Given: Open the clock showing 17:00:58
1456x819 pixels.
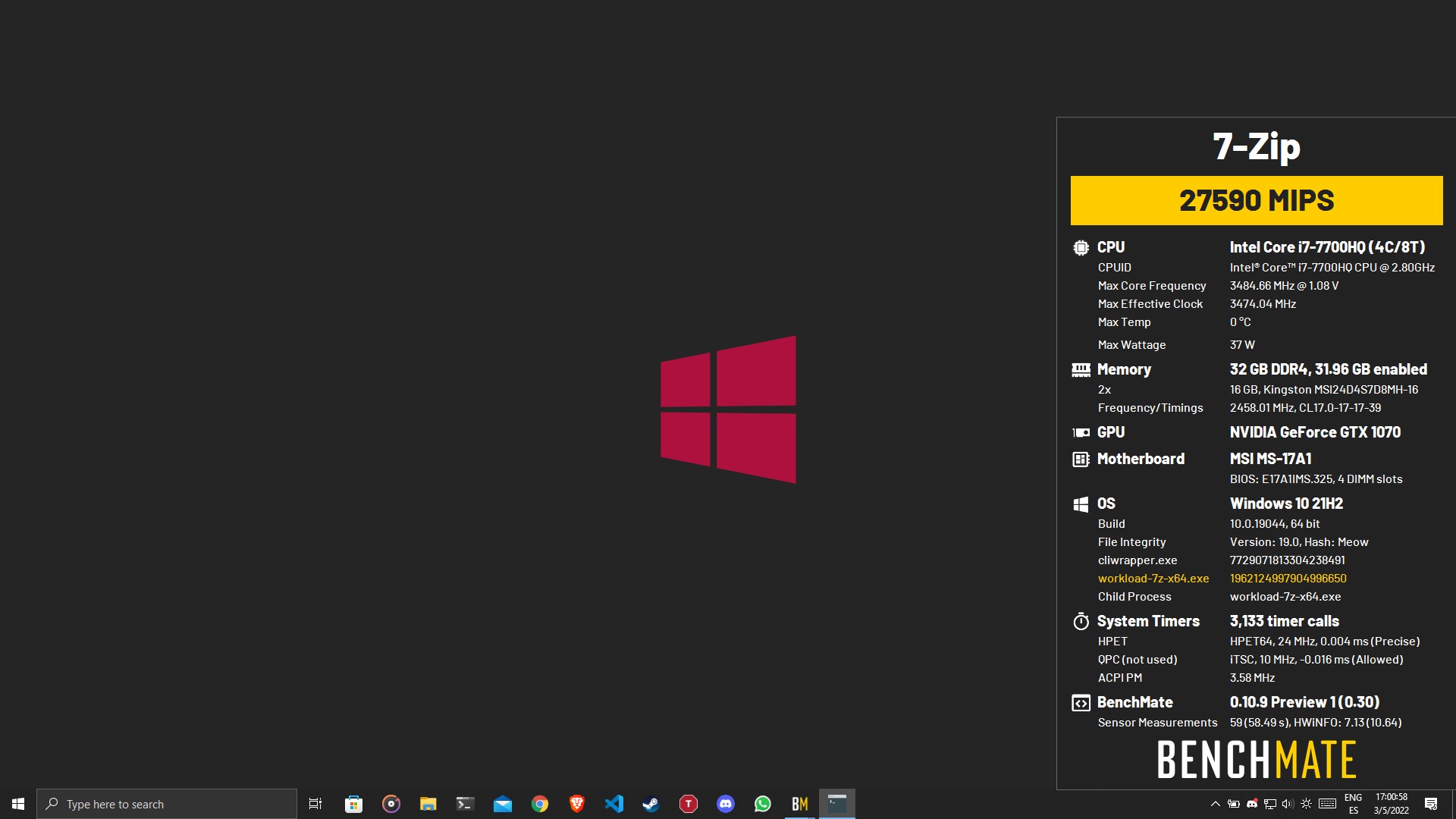Looking at the screenshot, I should 1392,804.
